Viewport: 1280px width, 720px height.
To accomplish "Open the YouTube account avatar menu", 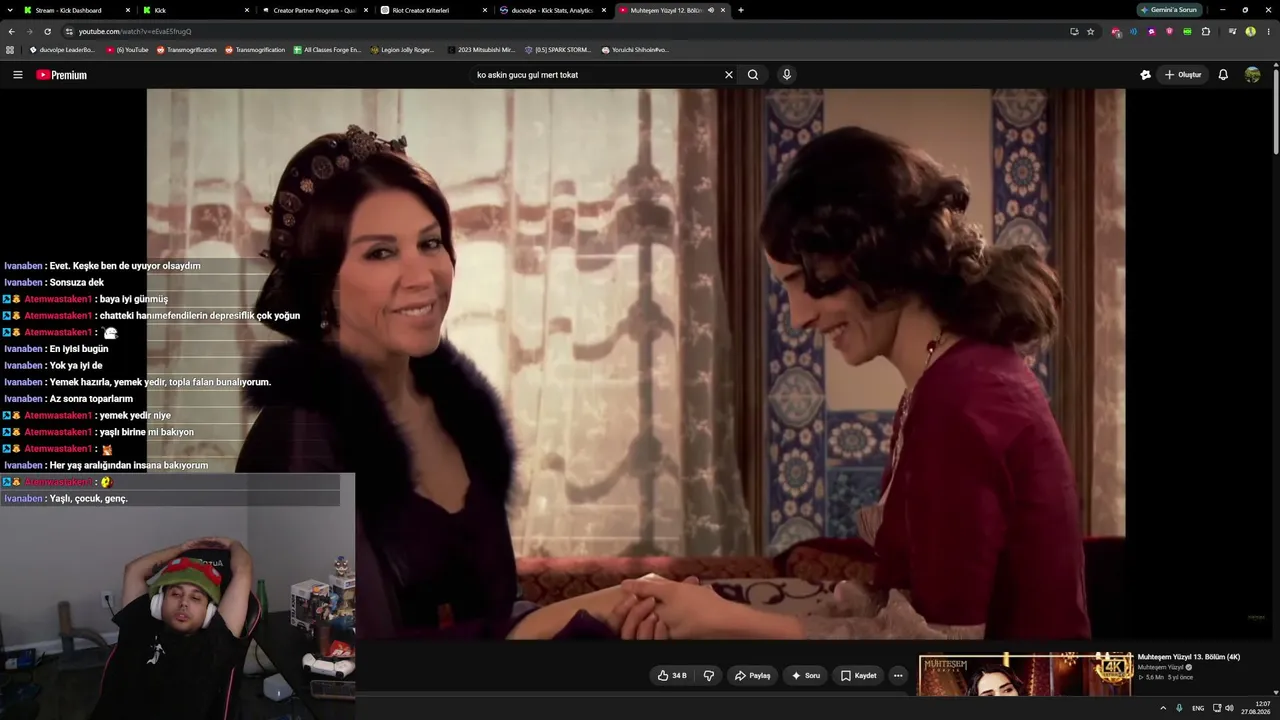I will 1252,75.
